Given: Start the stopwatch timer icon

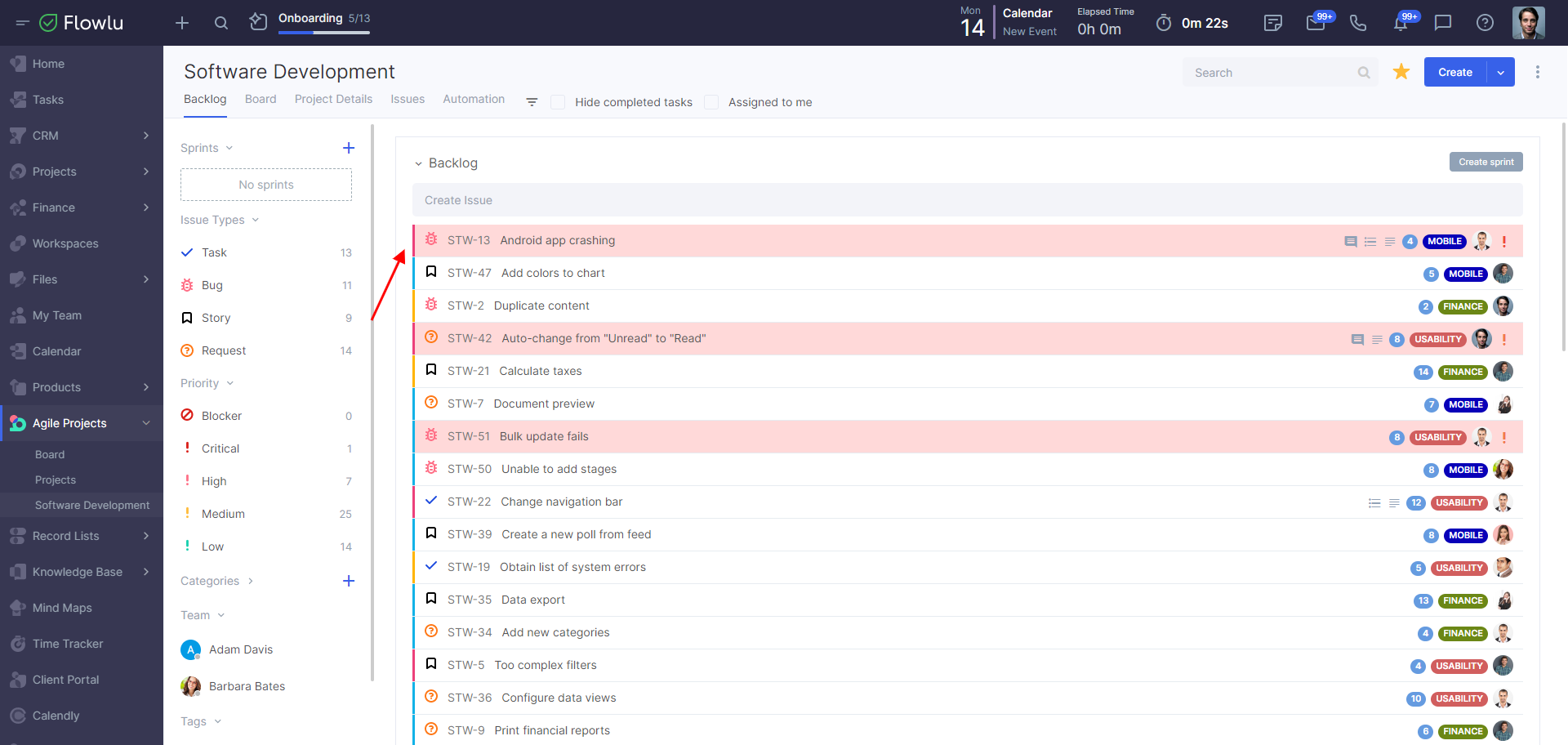Looking at the screenshot, I should [x=1164, y=23].
